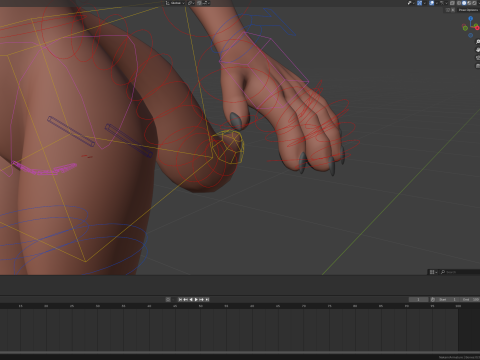Click the red X axis on navigation gizmo
The width and height of the screenshot is (480, 360).
click(x=477, y=28)
